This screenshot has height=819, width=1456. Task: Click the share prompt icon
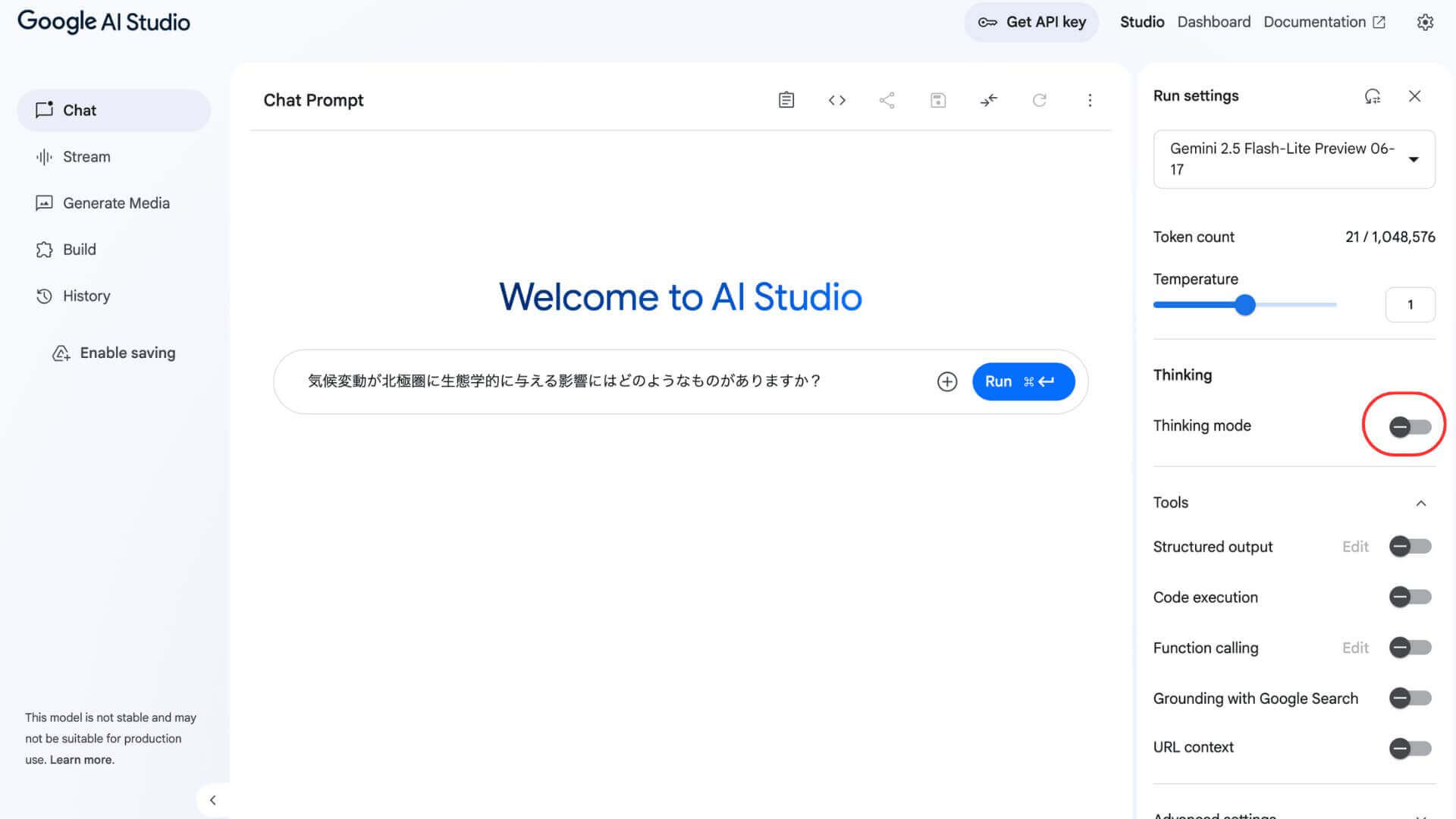[x=887, y=100]
